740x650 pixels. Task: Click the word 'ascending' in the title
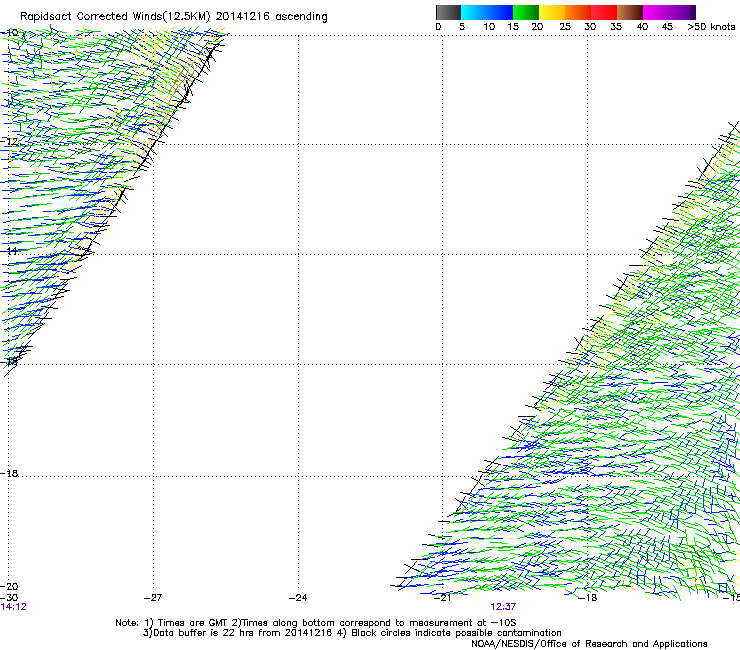click(301, 17)
